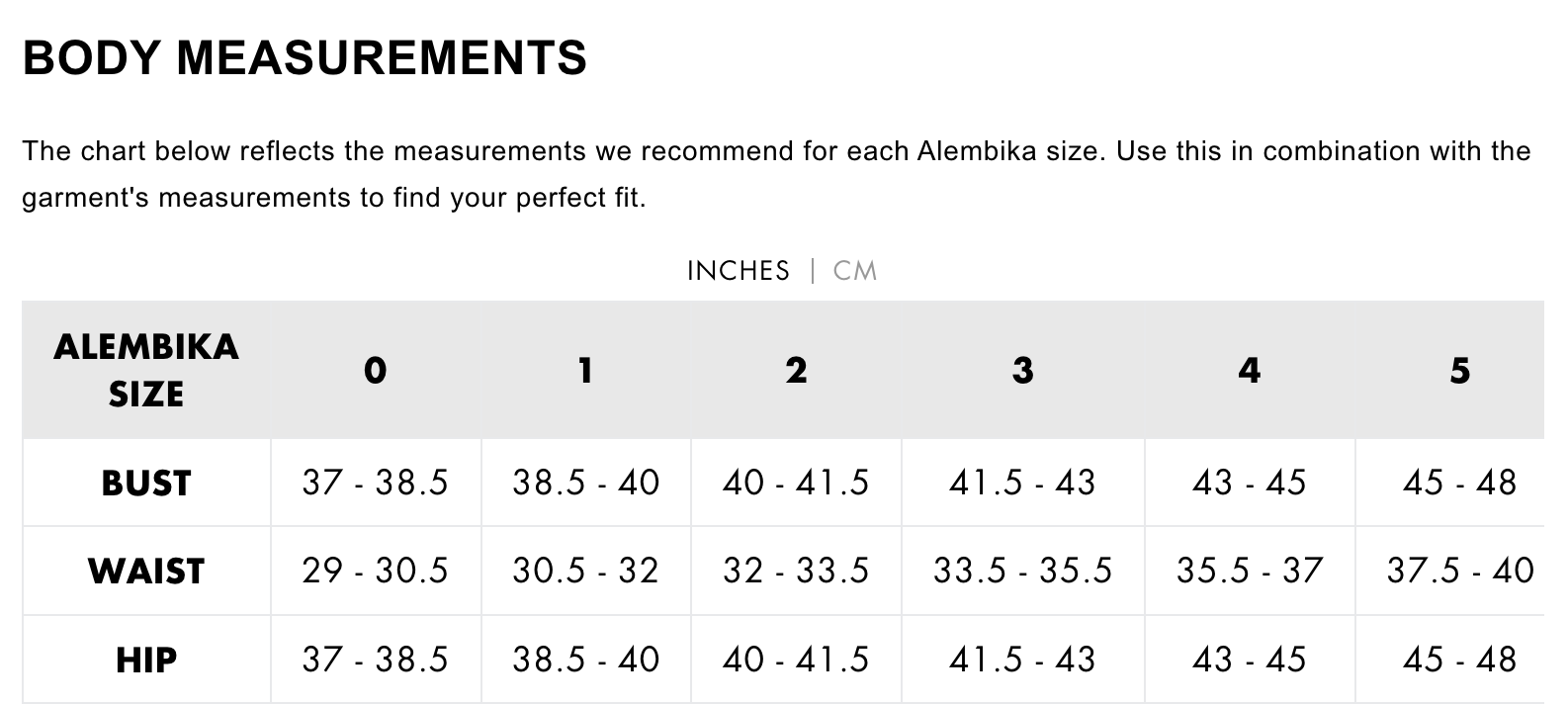Click hip value 45 - 48
This screenshot has width=1568, height=706.
1459,660
